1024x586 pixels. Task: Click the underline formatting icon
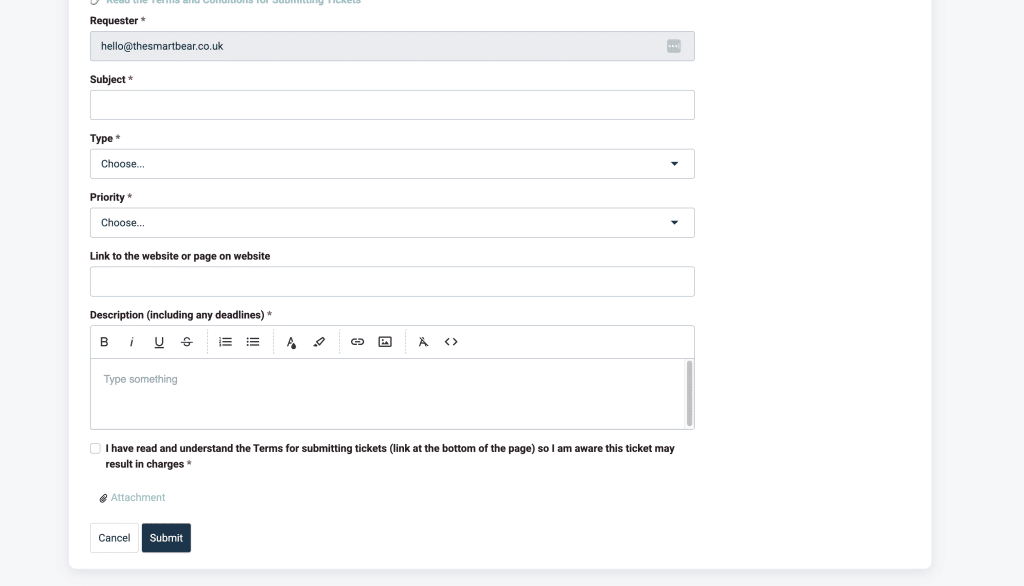(159, 342)
